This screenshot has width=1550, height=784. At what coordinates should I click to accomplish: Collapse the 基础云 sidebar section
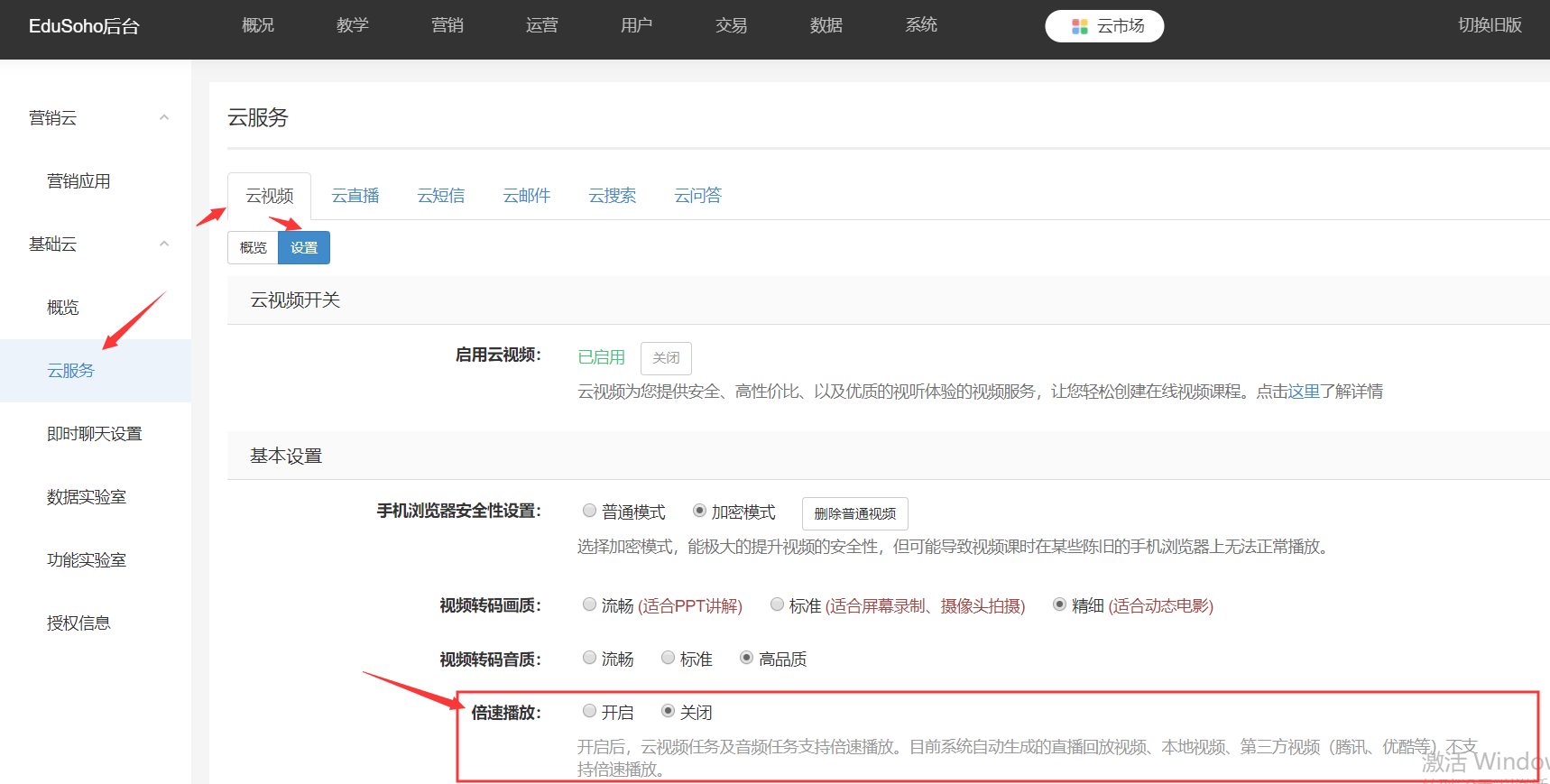tap(164, 244)
